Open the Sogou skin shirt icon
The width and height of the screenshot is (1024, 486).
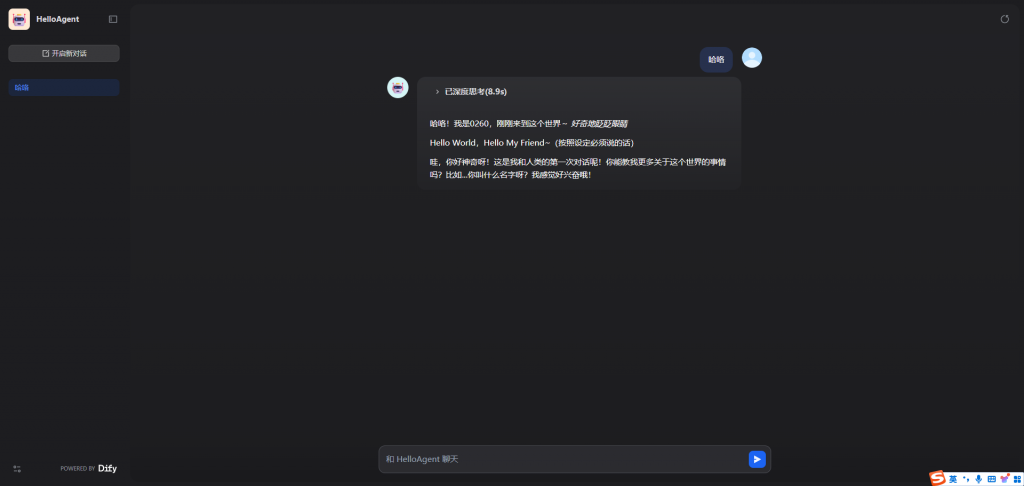1004,479
